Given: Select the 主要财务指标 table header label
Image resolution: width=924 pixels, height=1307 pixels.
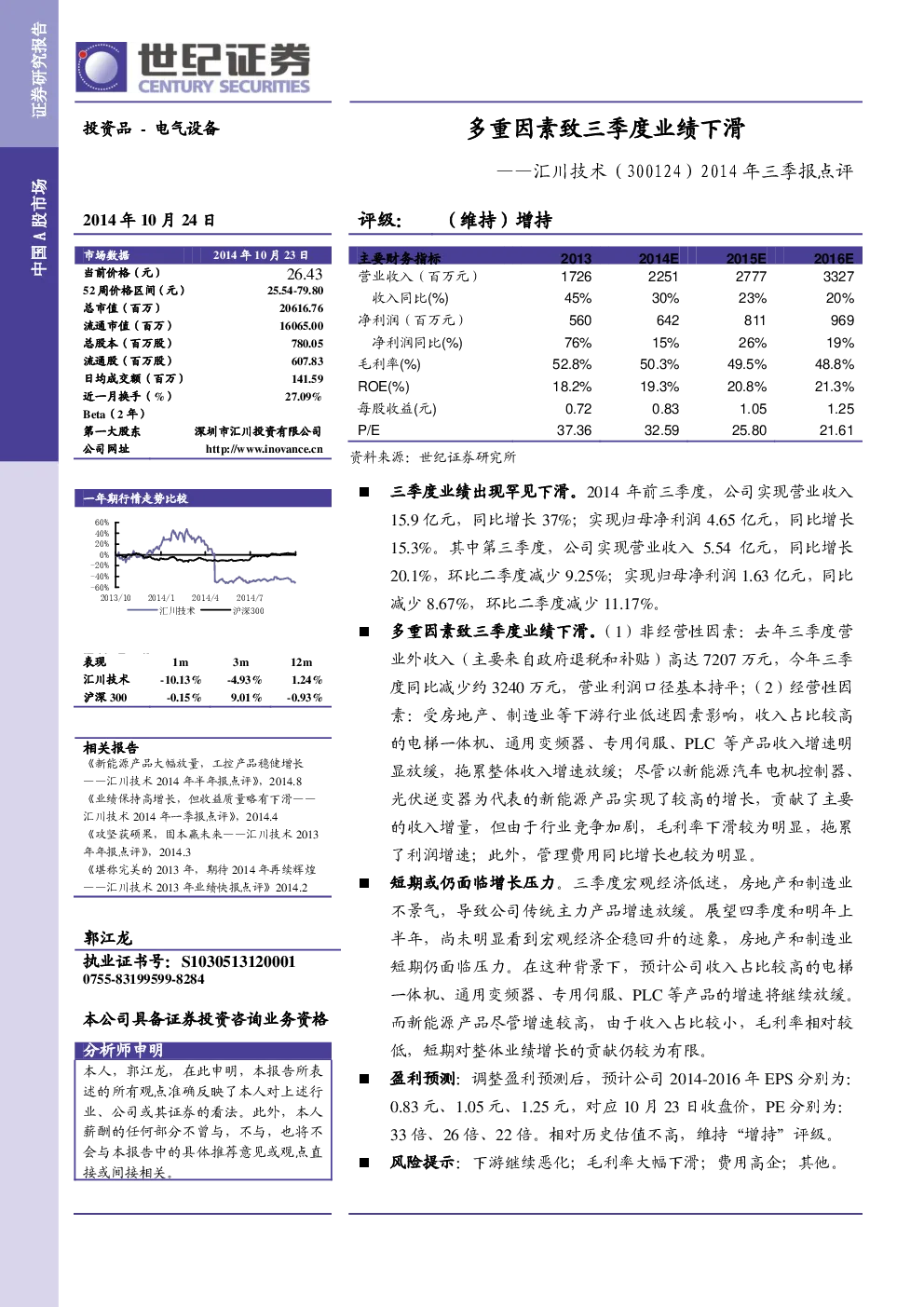Looking at the screenshot, I should (x=400, y=258).
